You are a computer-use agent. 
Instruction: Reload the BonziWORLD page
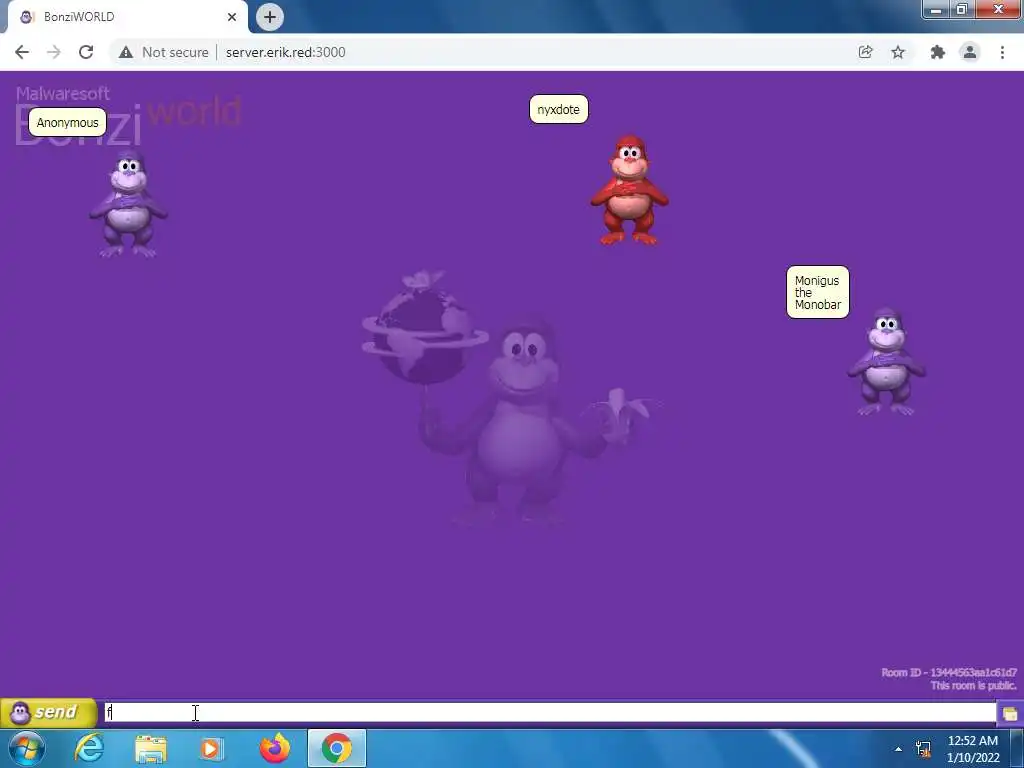tap(86, 52)
